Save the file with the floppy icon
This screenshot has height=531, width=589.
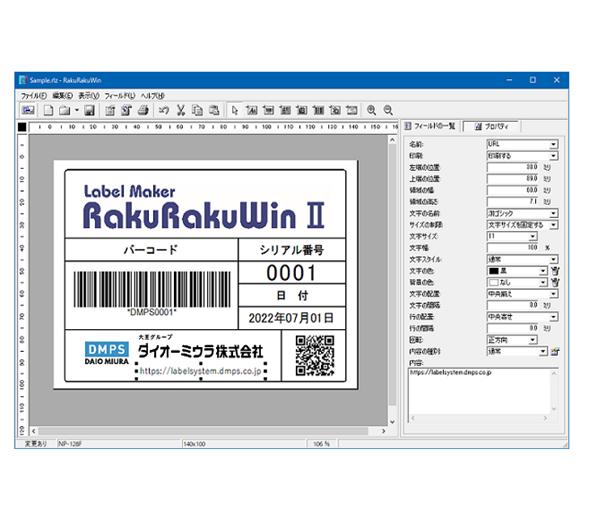(x=89, y=110)
